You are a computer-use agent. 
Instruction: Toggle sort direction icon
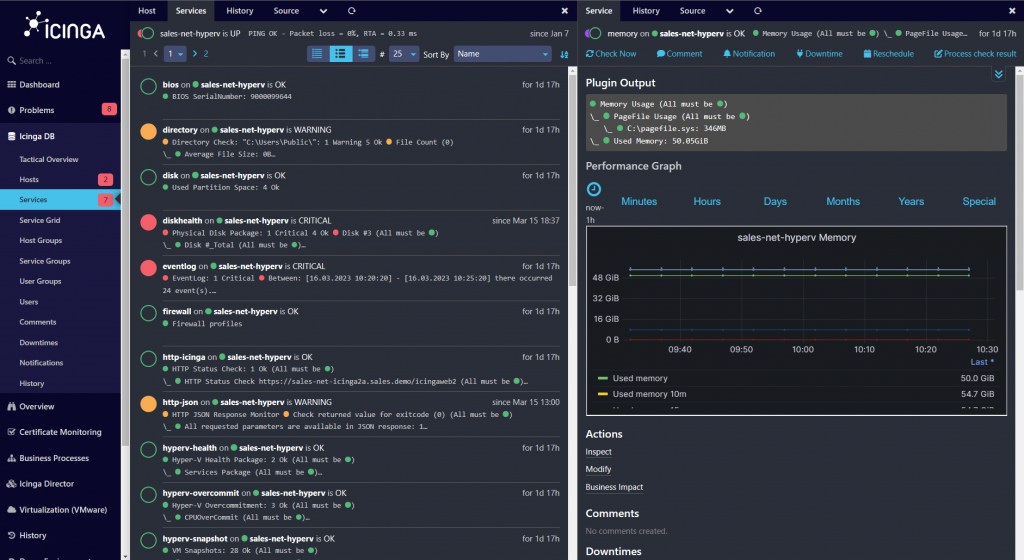pos(564,54)
